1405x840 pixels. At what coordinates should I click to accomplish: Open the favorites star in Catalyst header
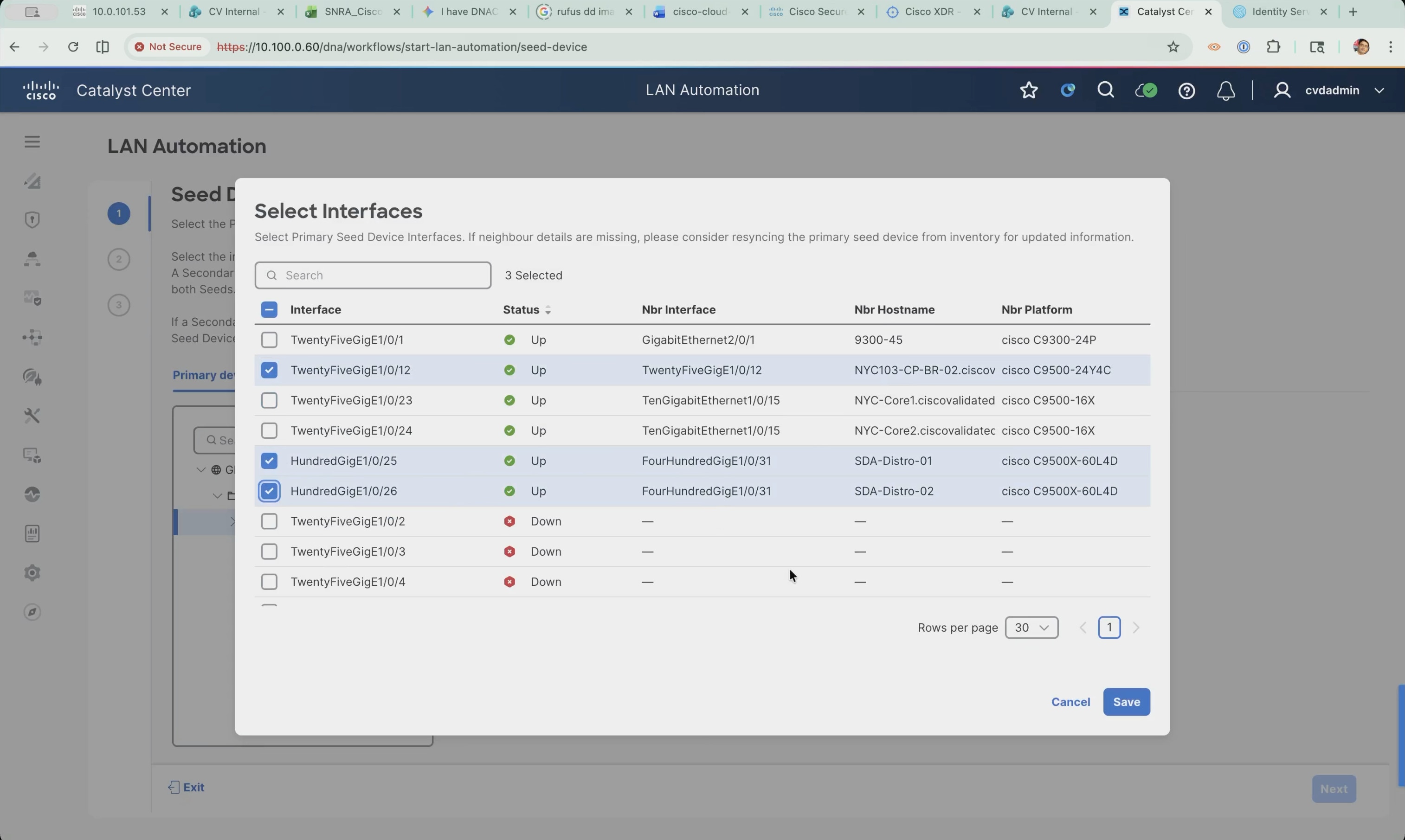coord(1029,90)
